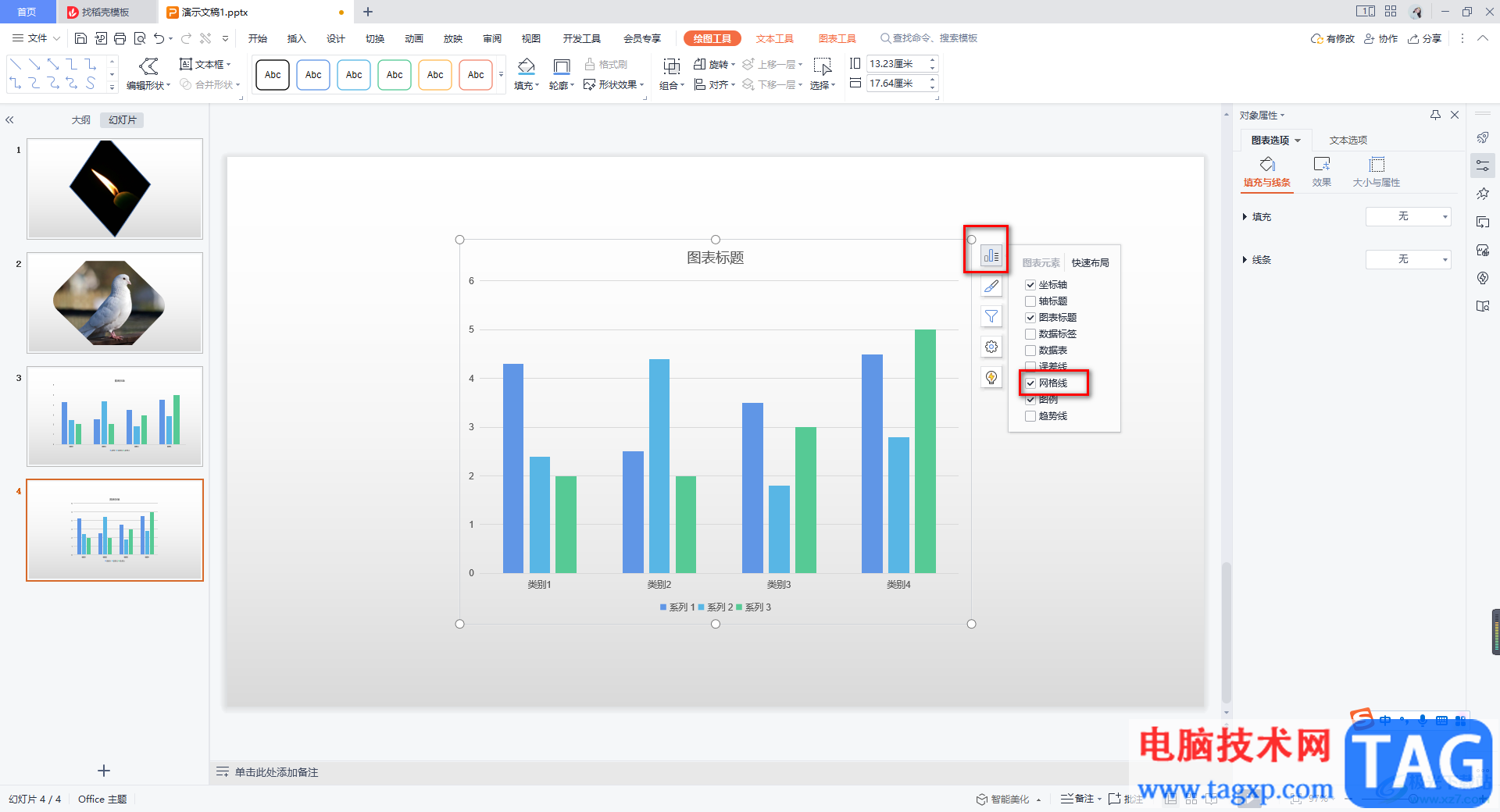Click the Smart Beautify (智能美化) button
The width and height of the screenshot is (1500, 812).
click(x=1004, y=799)
